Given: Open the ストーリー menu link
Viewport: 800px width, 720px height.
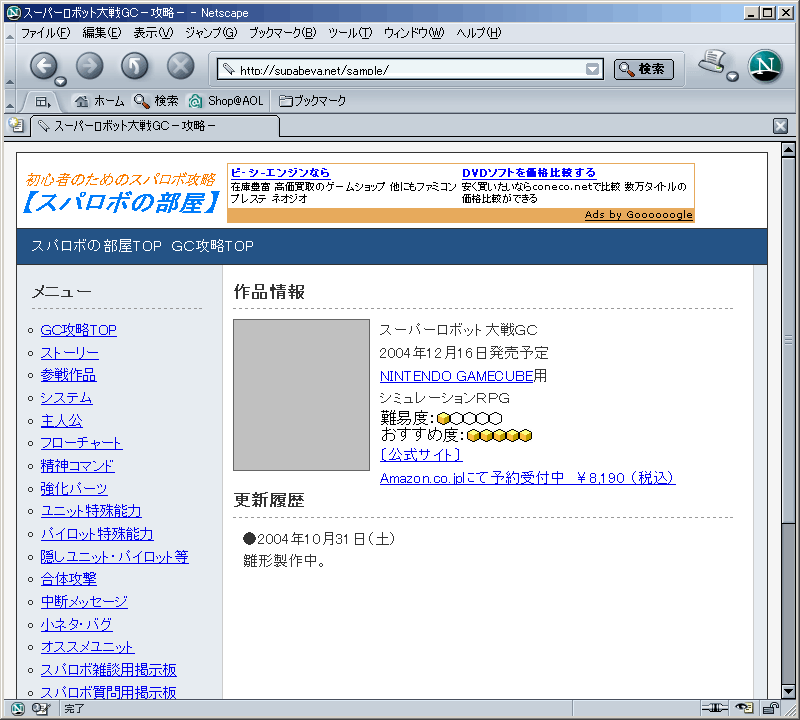Looking at the screenshot, I should (x=70, y=353).
